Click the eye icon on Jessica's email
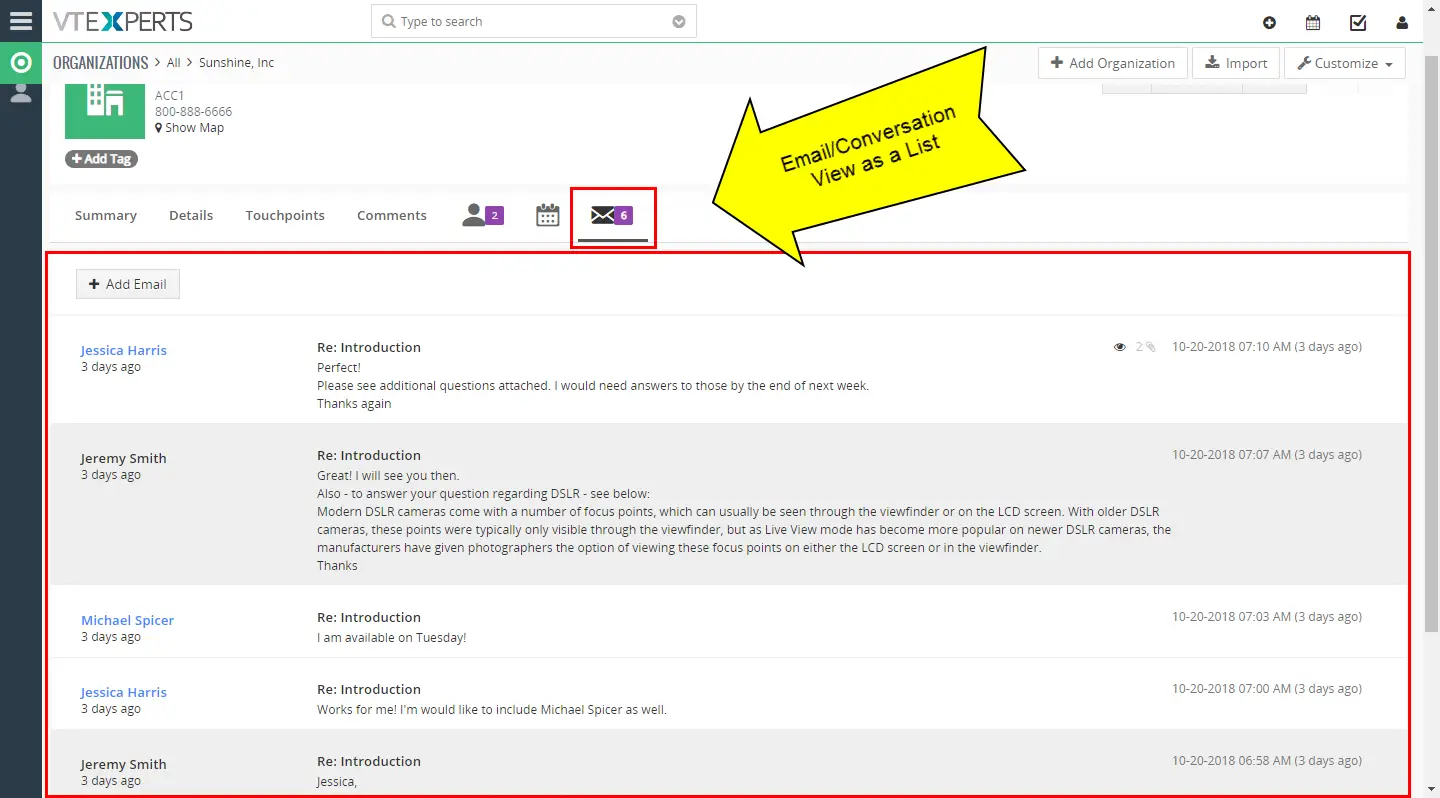Image resolution: width=1440 pixels, height=798 pixels. point(1120,347)
